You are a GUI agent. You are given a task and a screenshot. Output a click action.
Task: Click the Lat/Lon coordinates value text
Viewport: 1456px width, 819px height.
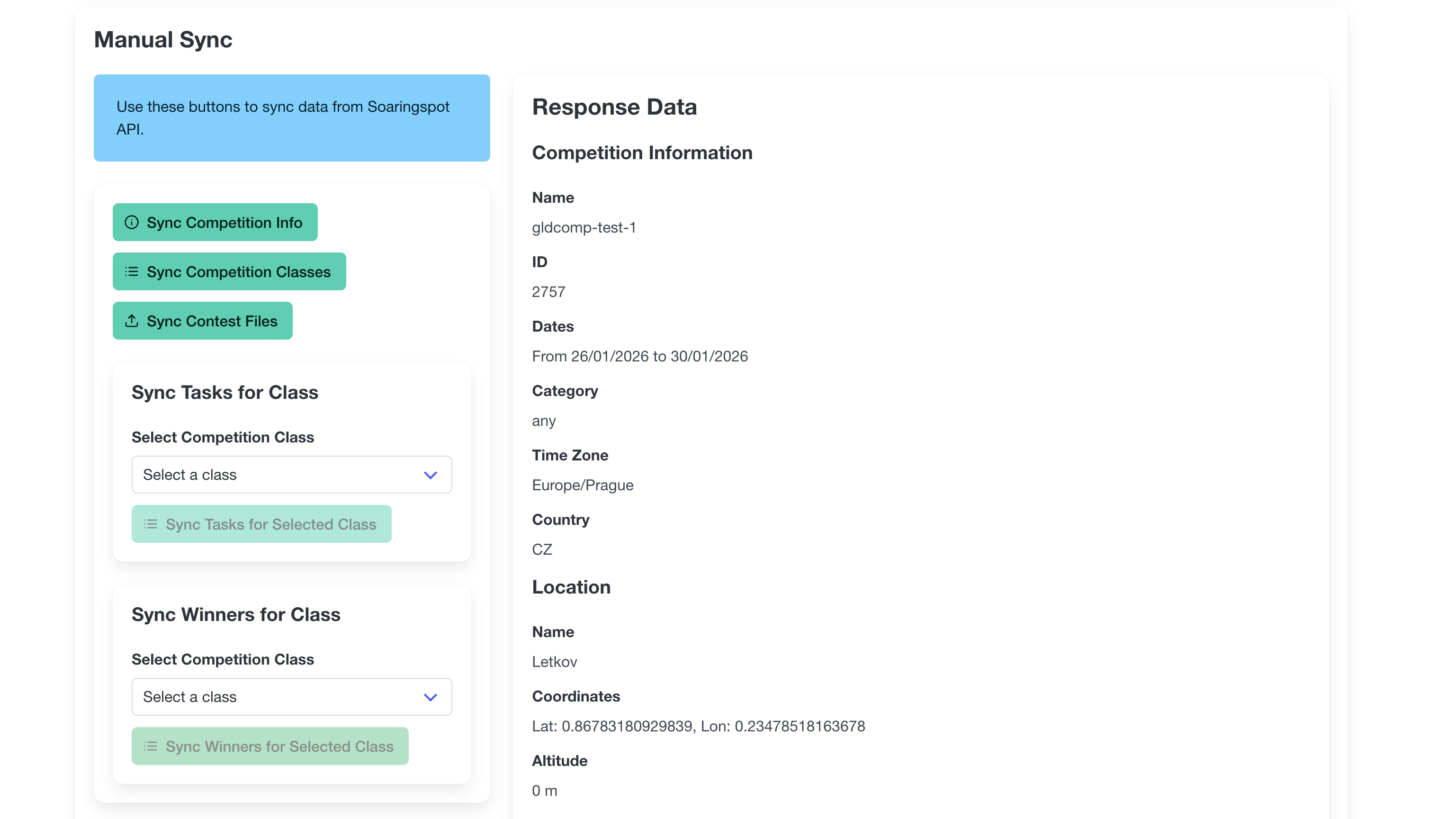tap(698, 726)
